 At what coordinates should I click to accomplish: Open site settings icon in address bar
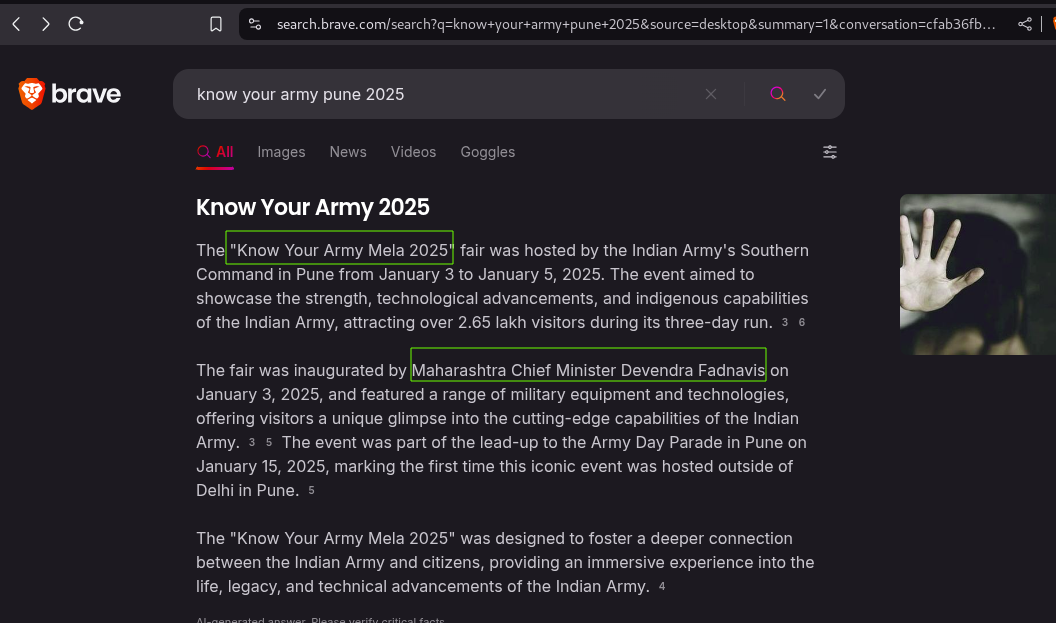click(255, 24)
